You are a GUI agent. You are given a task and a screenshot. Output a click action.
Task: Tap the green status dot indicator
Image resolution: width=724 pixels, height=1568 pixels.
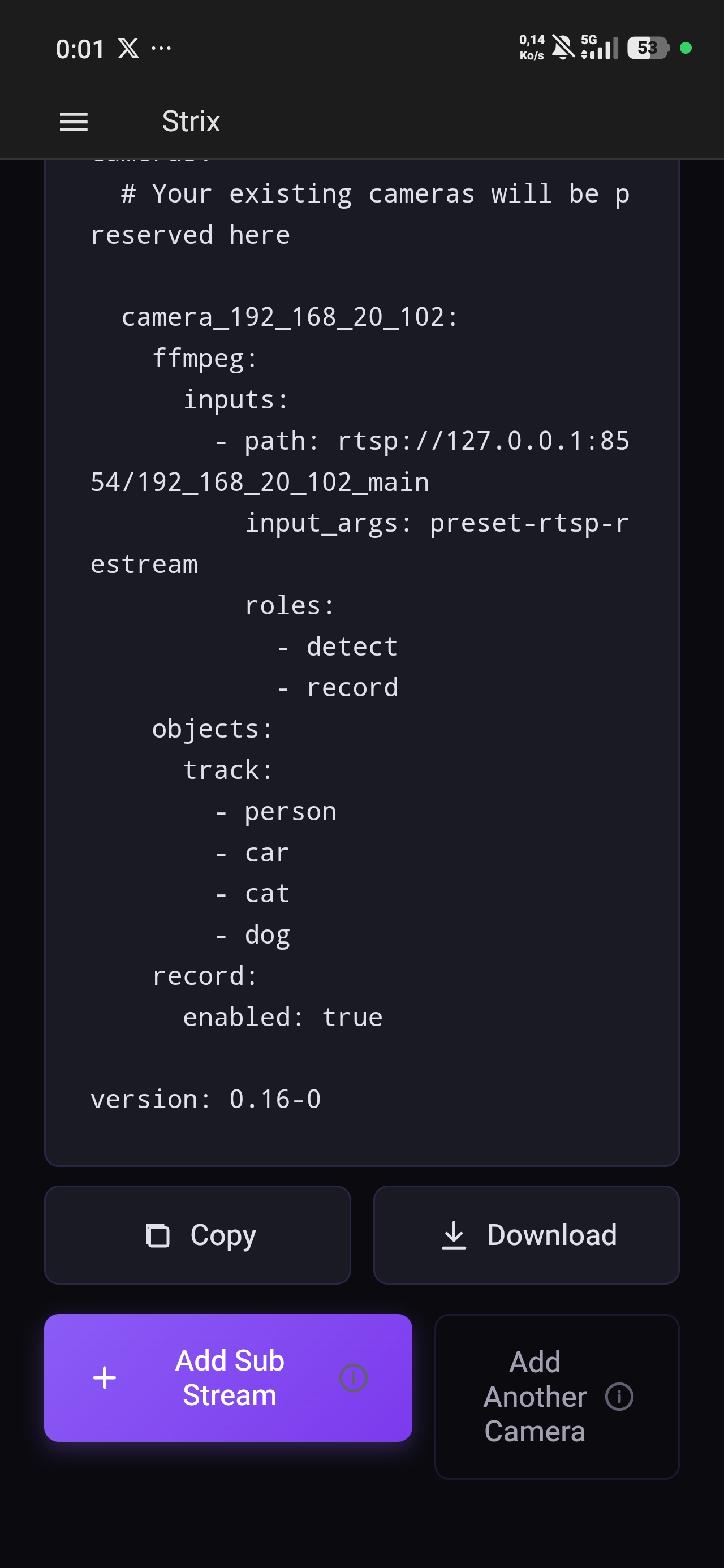(686, 48)
